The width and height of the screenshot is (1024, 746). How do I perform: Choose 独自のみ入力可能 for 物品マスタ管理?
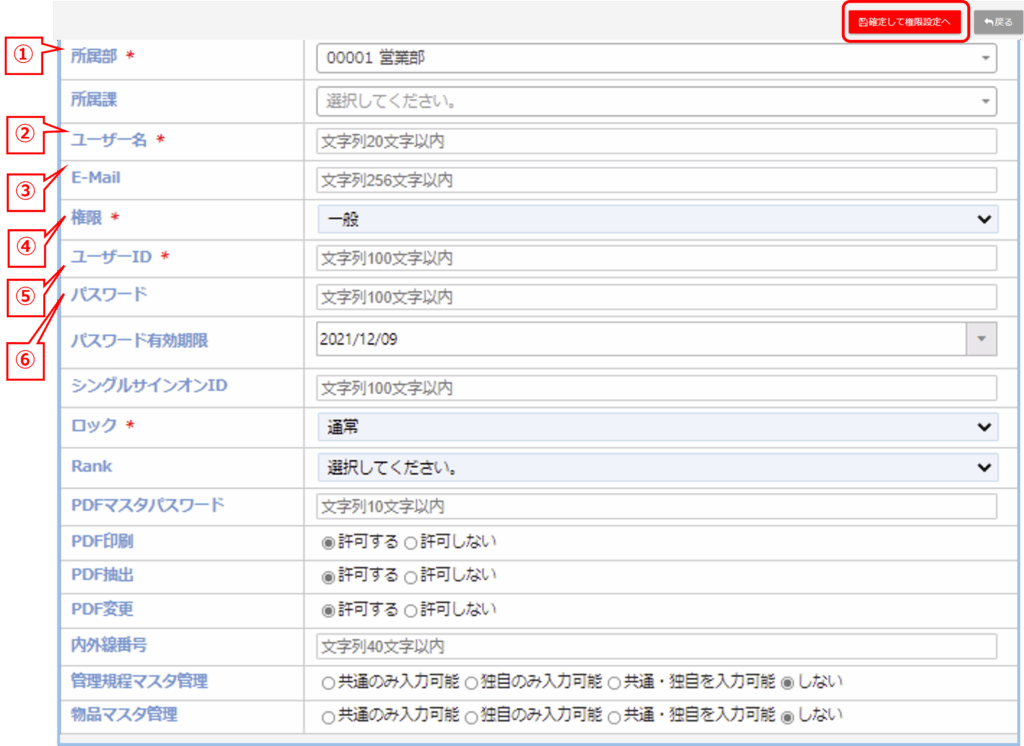coord(471,717)
